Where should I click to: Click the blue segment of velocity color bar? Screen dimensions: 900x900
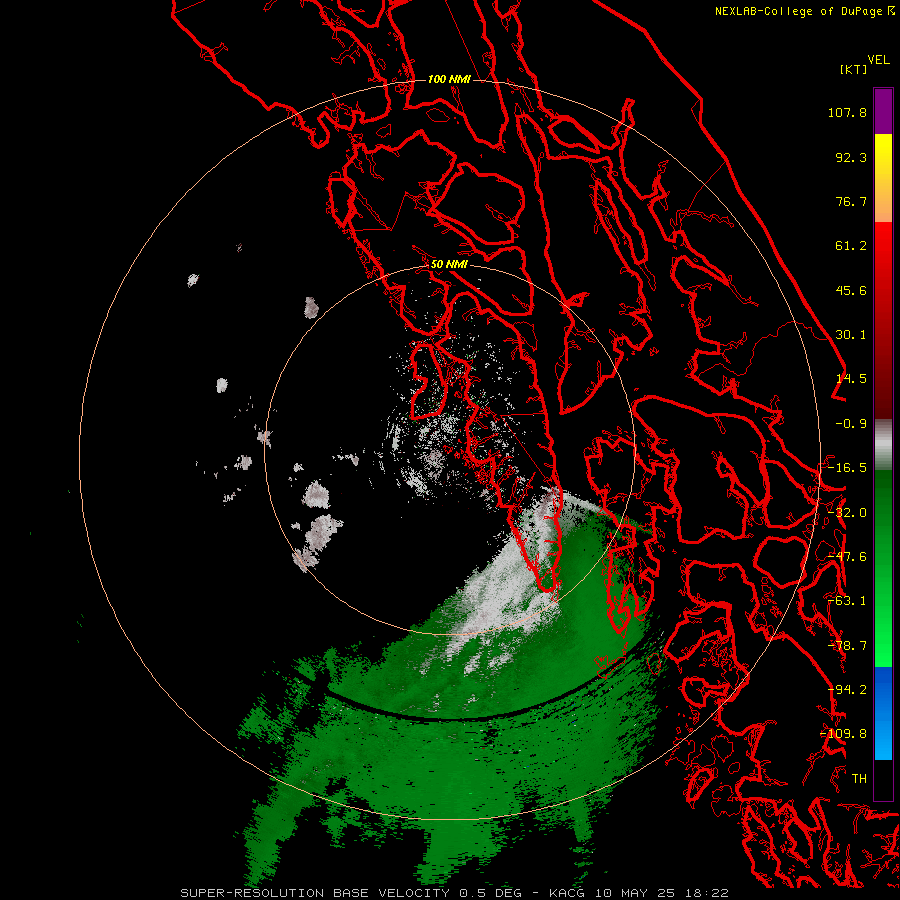pos(883,713)
